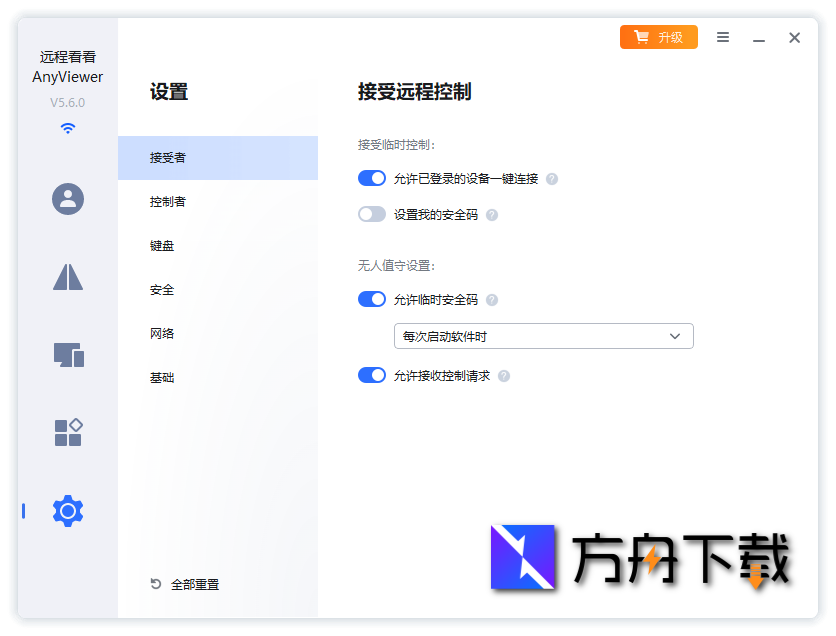This screenshot has height=636, width=836.
Task: Click the help icon beside 允许已登录的设备一键连接
Action: (553, 179)
